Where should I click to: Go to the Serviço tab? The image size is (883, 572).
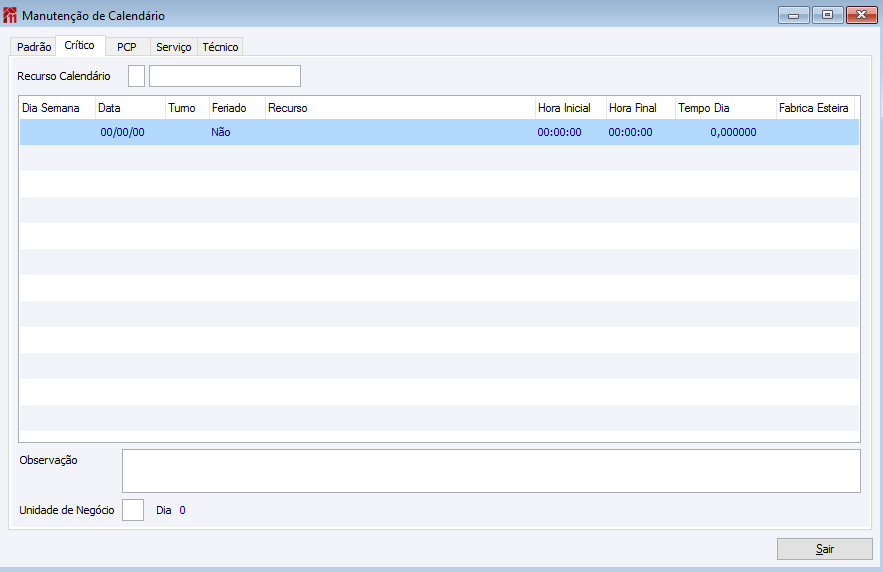(x=173, y=47)
